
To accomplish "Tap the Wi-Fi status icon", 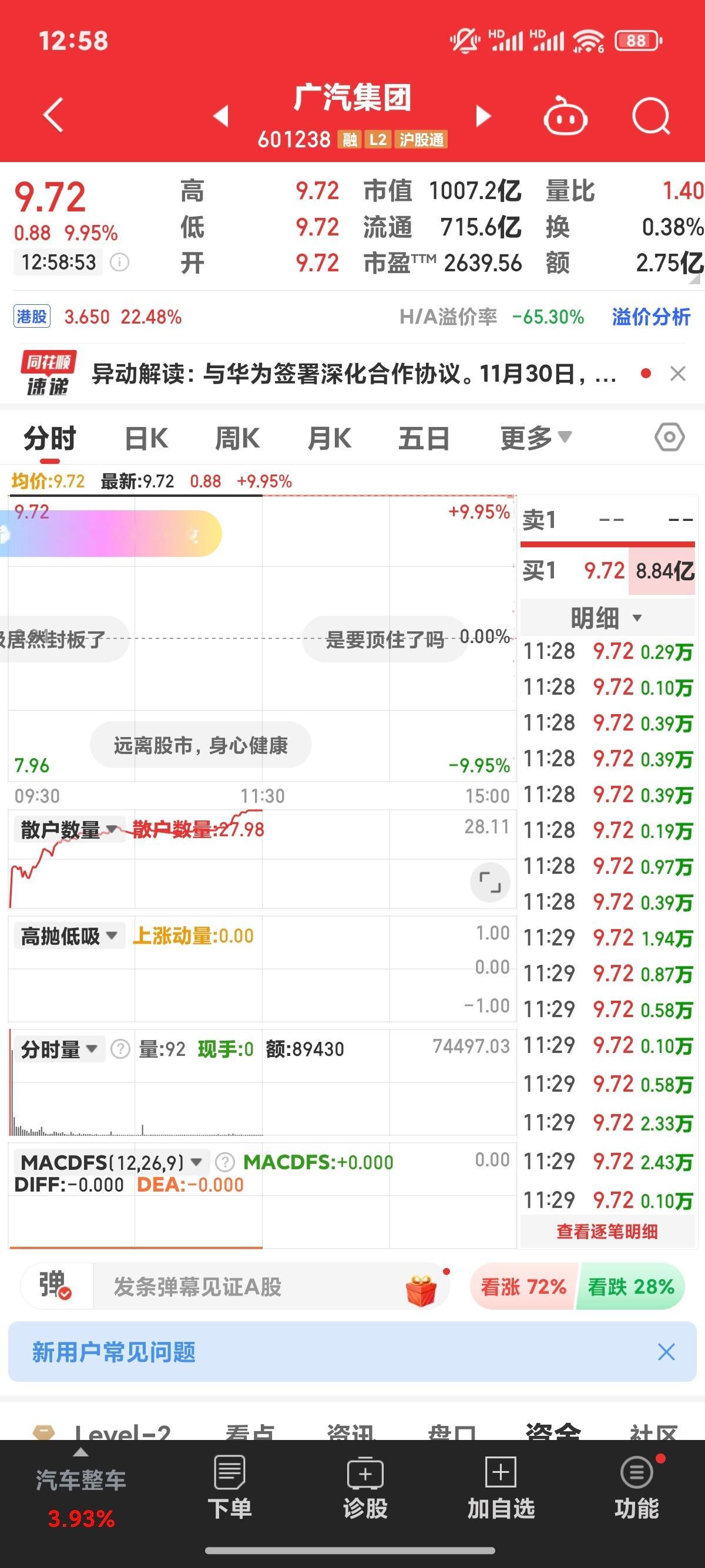I will [x=588, y=41].
